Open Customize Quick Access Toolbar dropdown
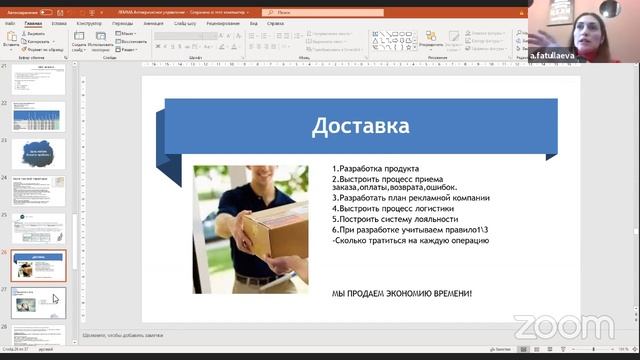Screen dimensions: 640x360 pyautogui.click(x=102, y=13)
